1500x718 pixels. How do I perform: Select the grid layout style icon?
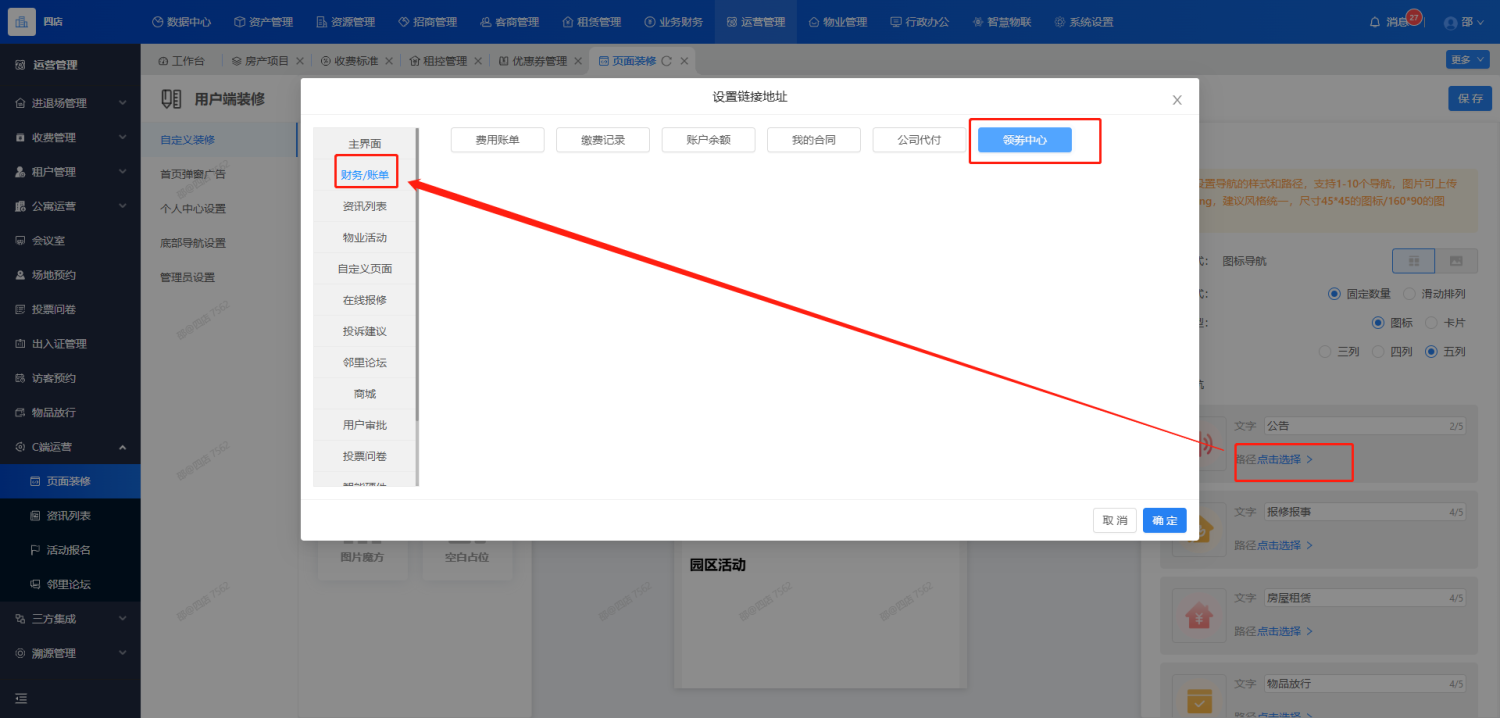[x=1414, y=261]
